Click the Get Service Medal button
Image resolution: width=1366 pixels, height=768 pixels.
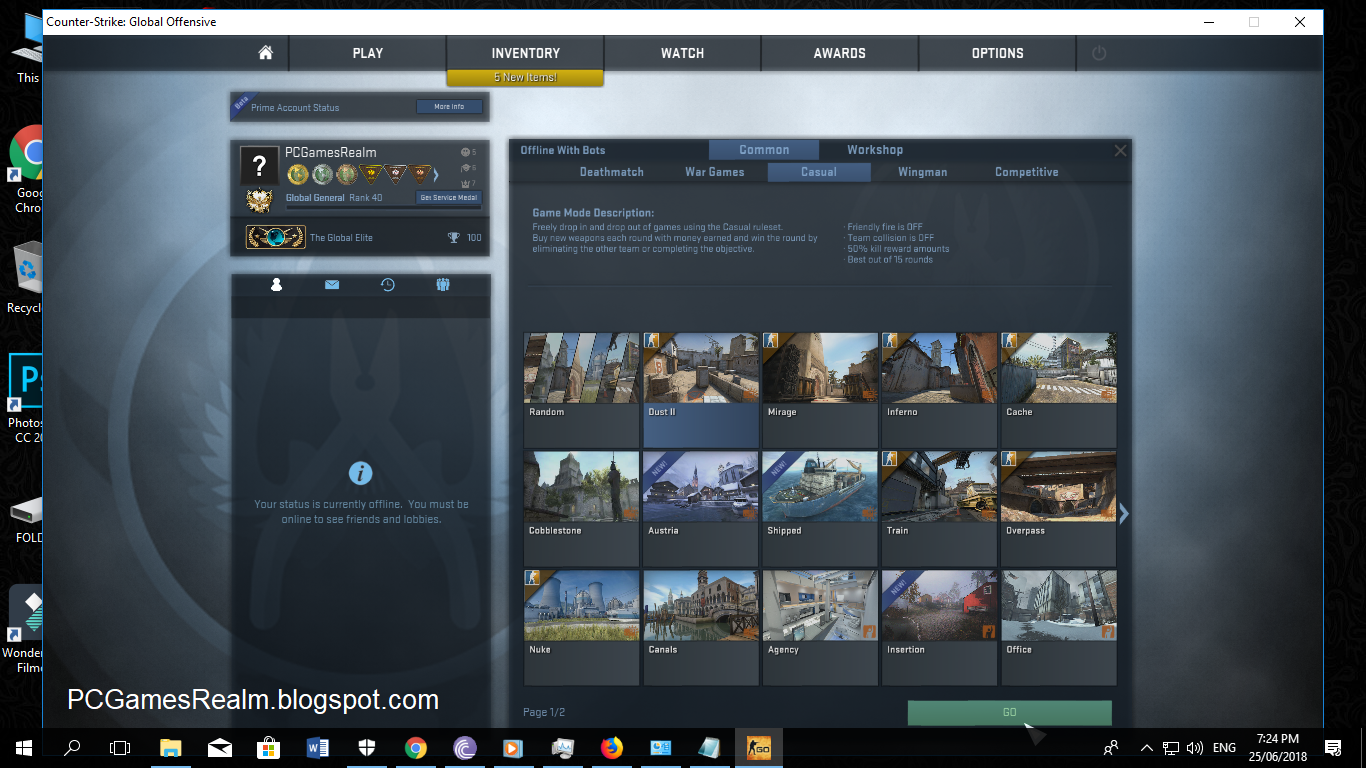click(x=448, y=198)
